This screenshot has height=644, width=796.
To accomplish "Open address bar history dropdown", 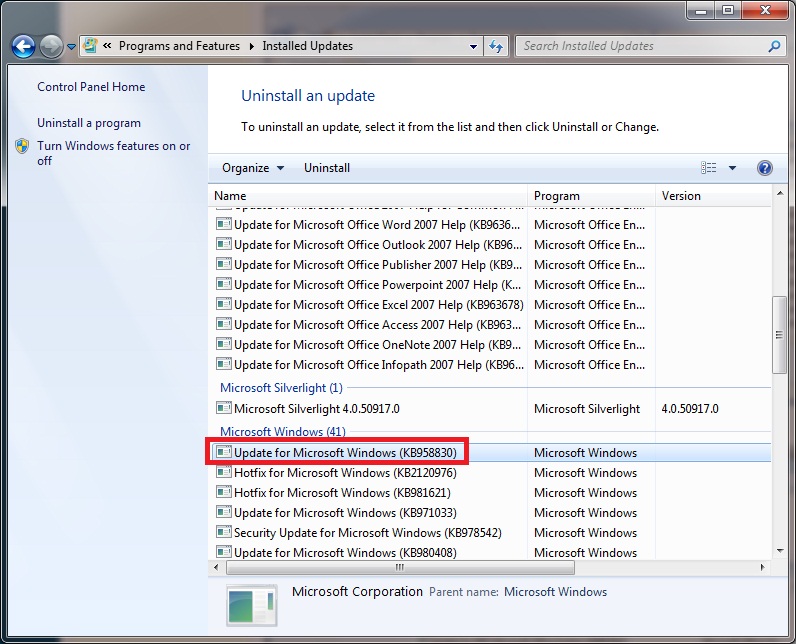I will 473,46.
